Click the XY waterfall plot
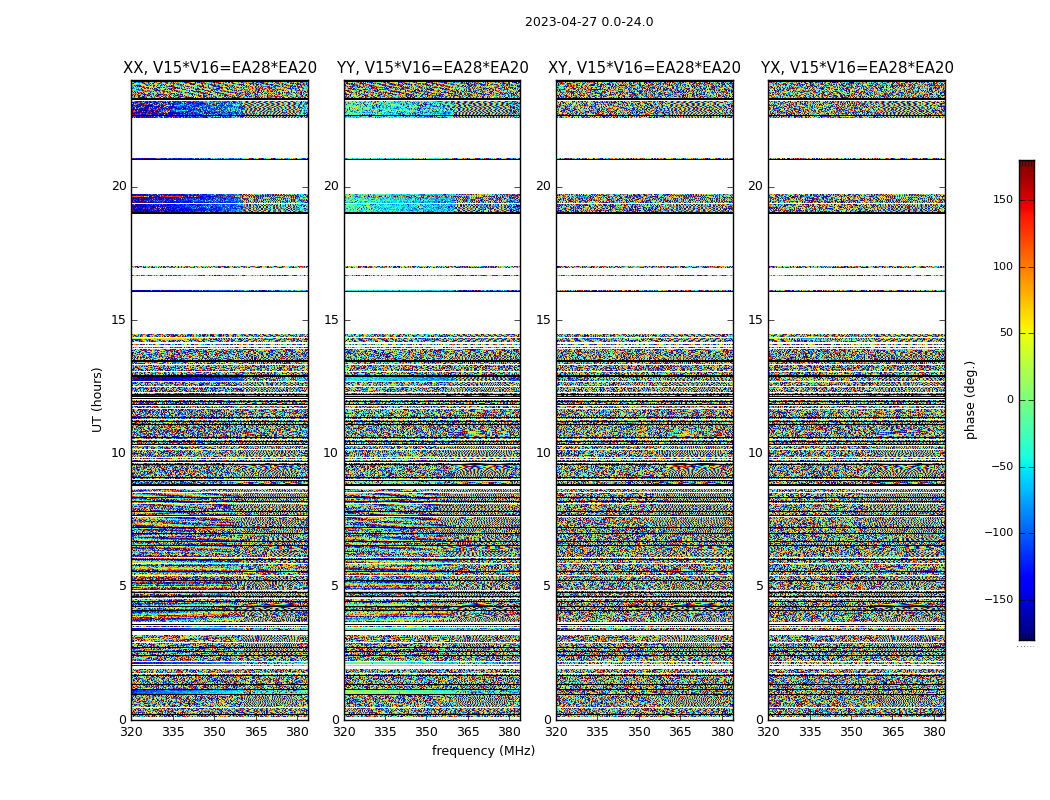1050x800 pixels. (x=645, y=400)
